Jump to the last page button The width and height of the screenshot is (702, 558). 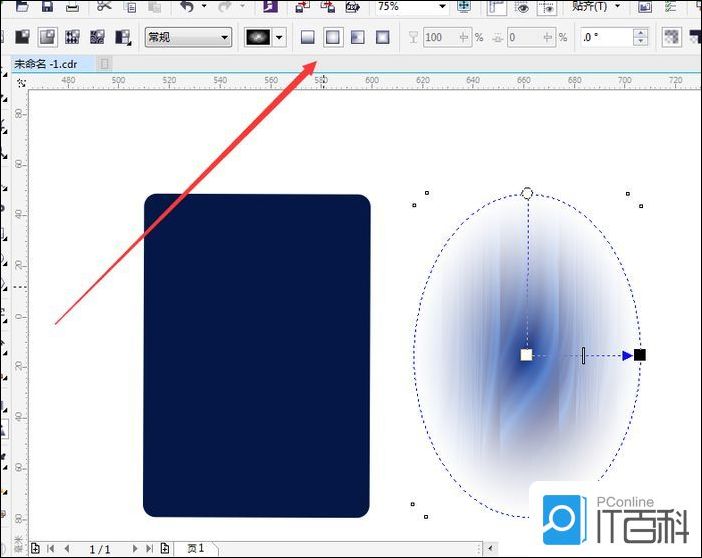[x=149, y=549]
